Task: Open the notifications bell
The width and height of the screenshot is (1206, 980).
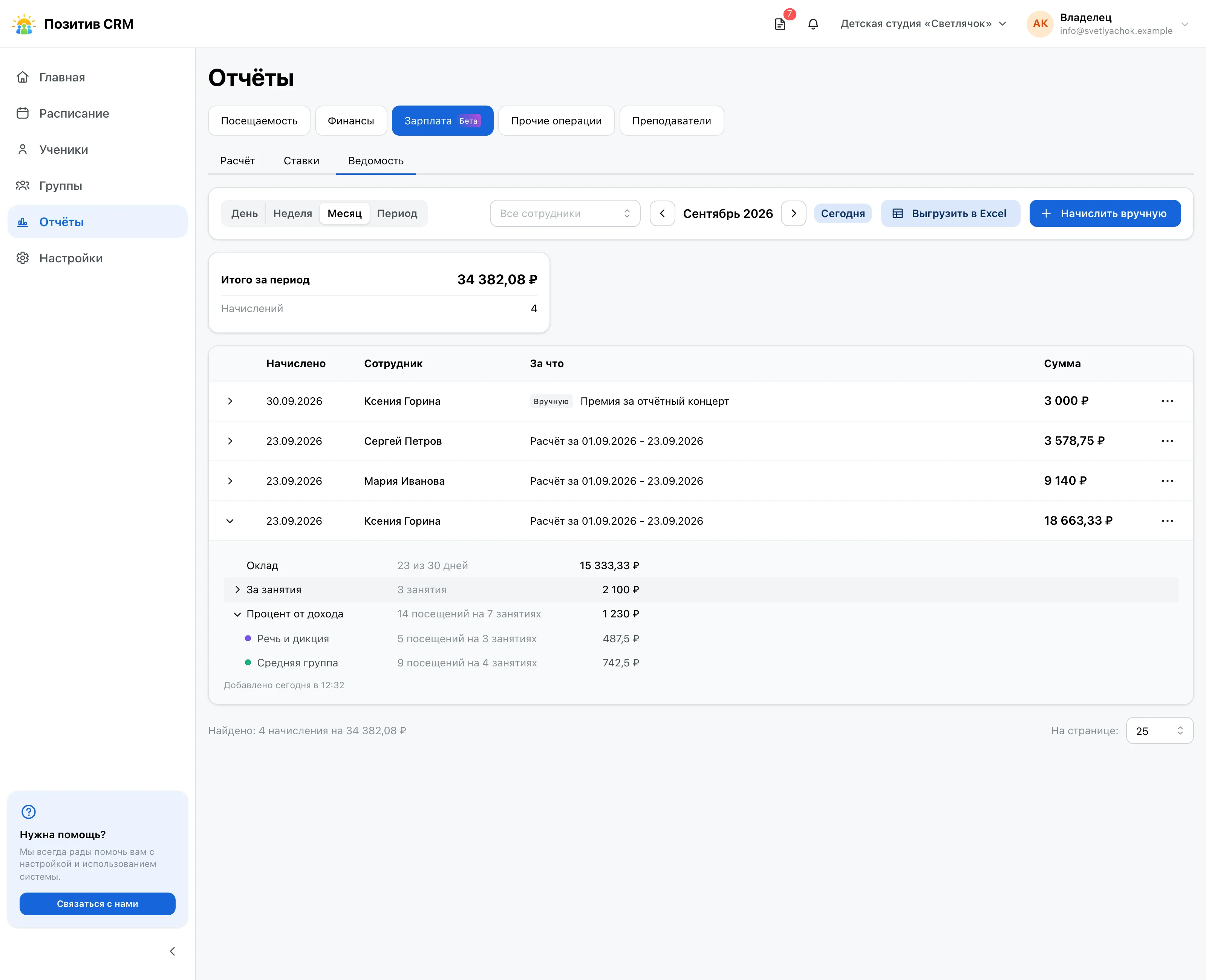Action: point(813,24)
